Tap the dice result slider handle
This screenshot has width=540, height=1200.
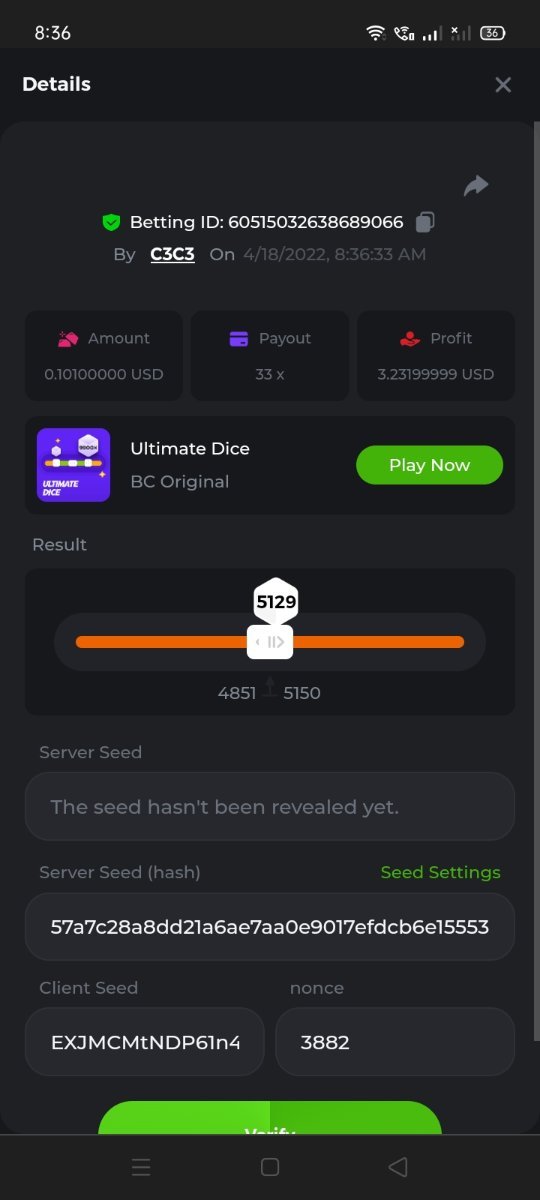coord(270,642)
